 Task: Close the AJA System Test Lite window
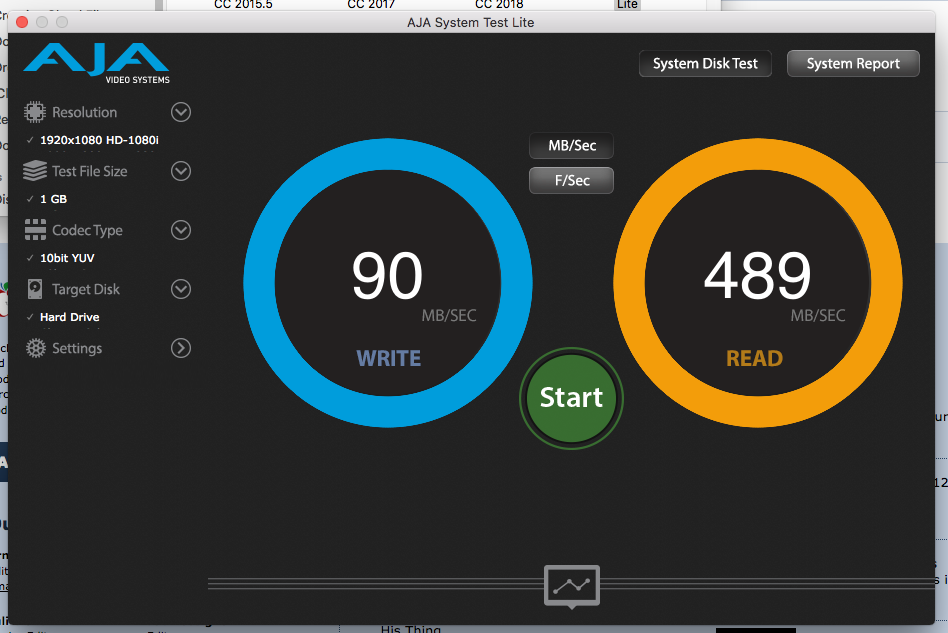point(22,22)
